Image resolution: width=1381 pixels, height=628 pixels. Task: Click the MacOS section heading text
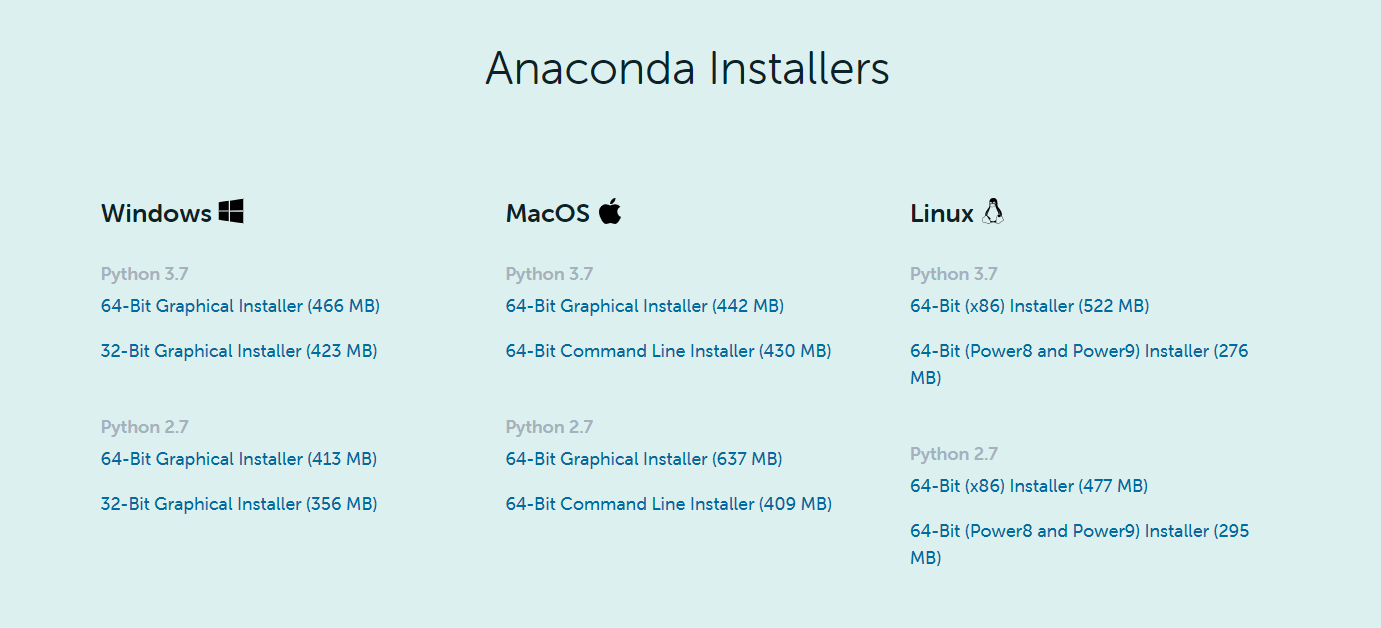tap(548, 213)
